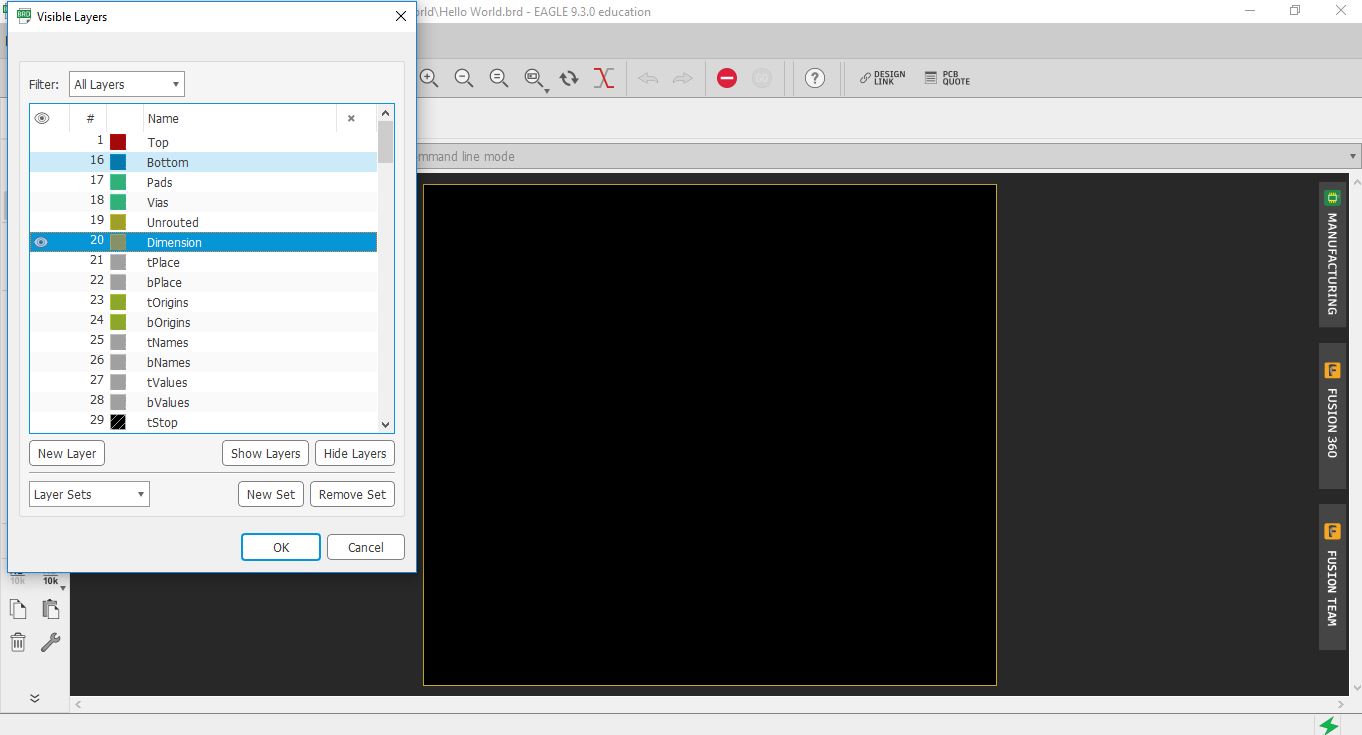Screen dimensions: 1362x735
Task: Click the zoom-to-fit magnifier icon
Action: pyautogui.click(x=499, y=78)
